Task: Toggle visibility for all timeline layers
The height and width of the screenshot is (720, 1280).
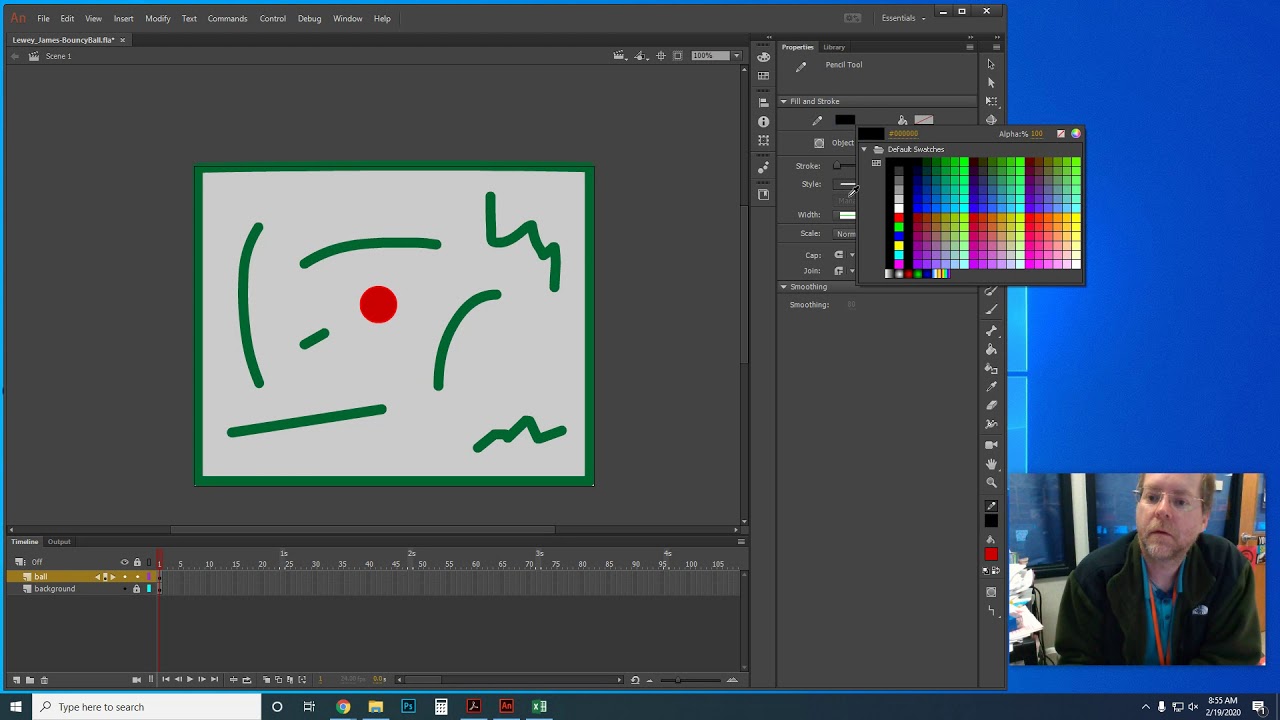Action: [x=125, y=562]
